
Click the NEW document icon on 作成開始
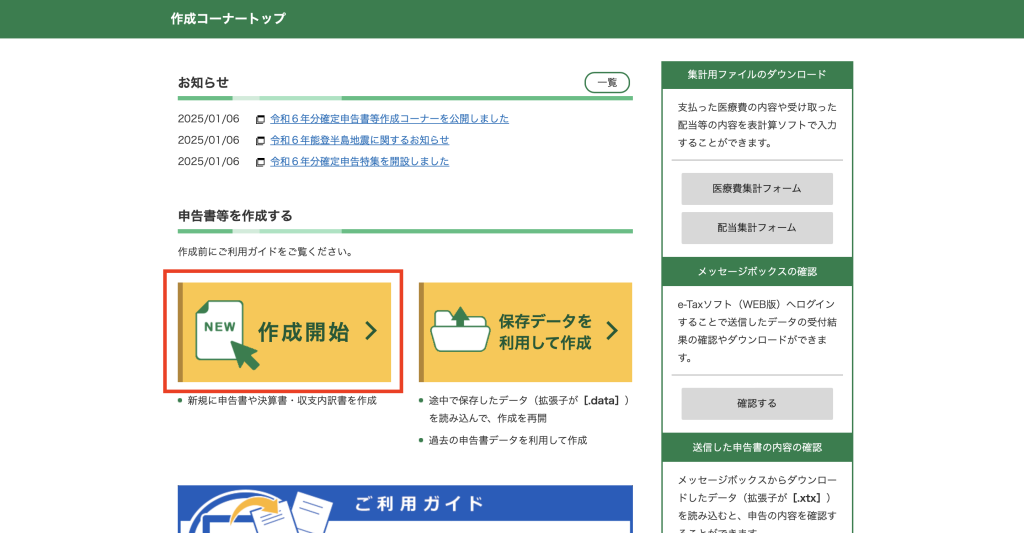pyautogui.click(x=220, y=331)
